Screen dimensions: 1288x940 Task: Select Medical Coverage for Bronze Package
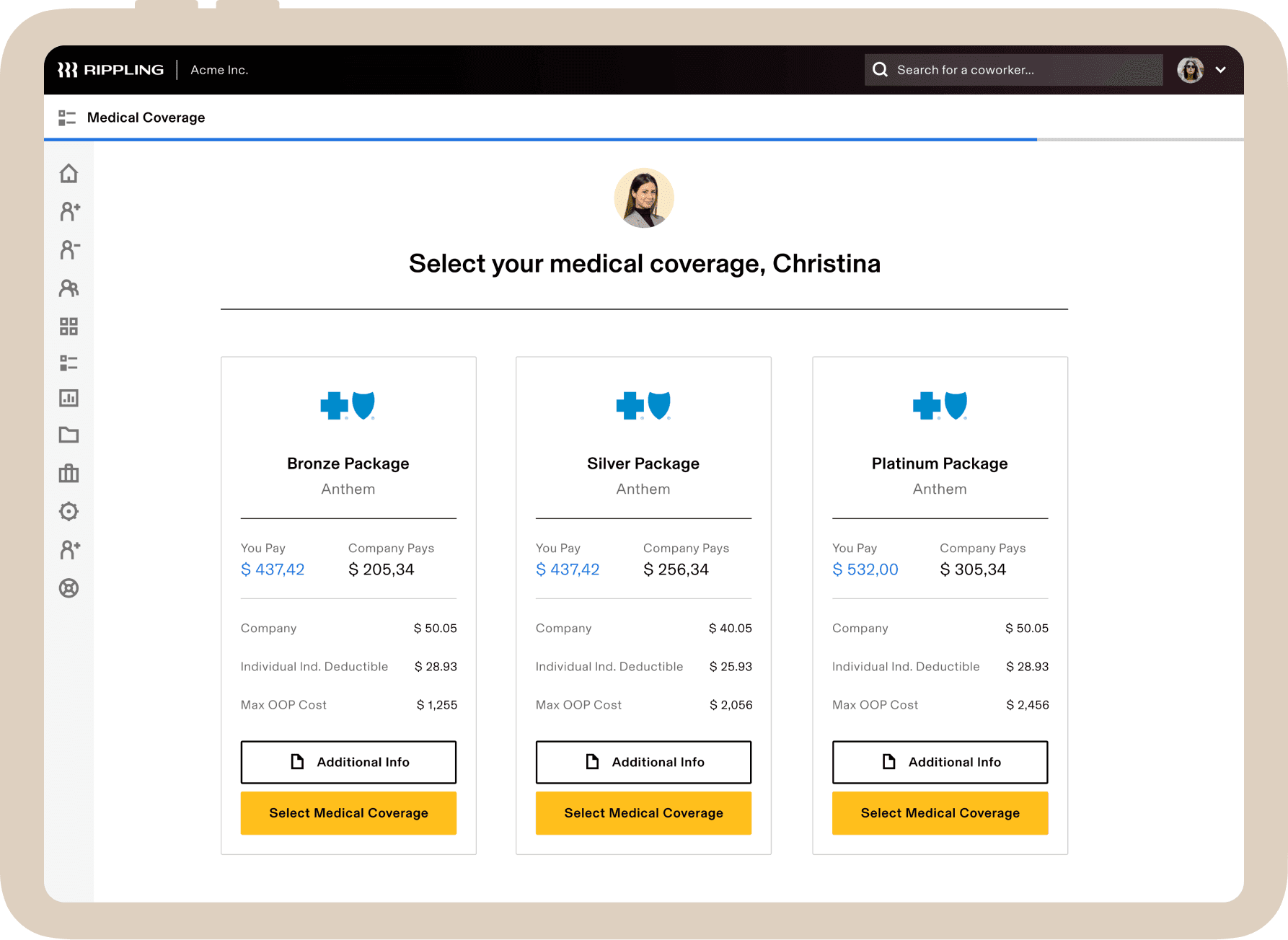348,813
